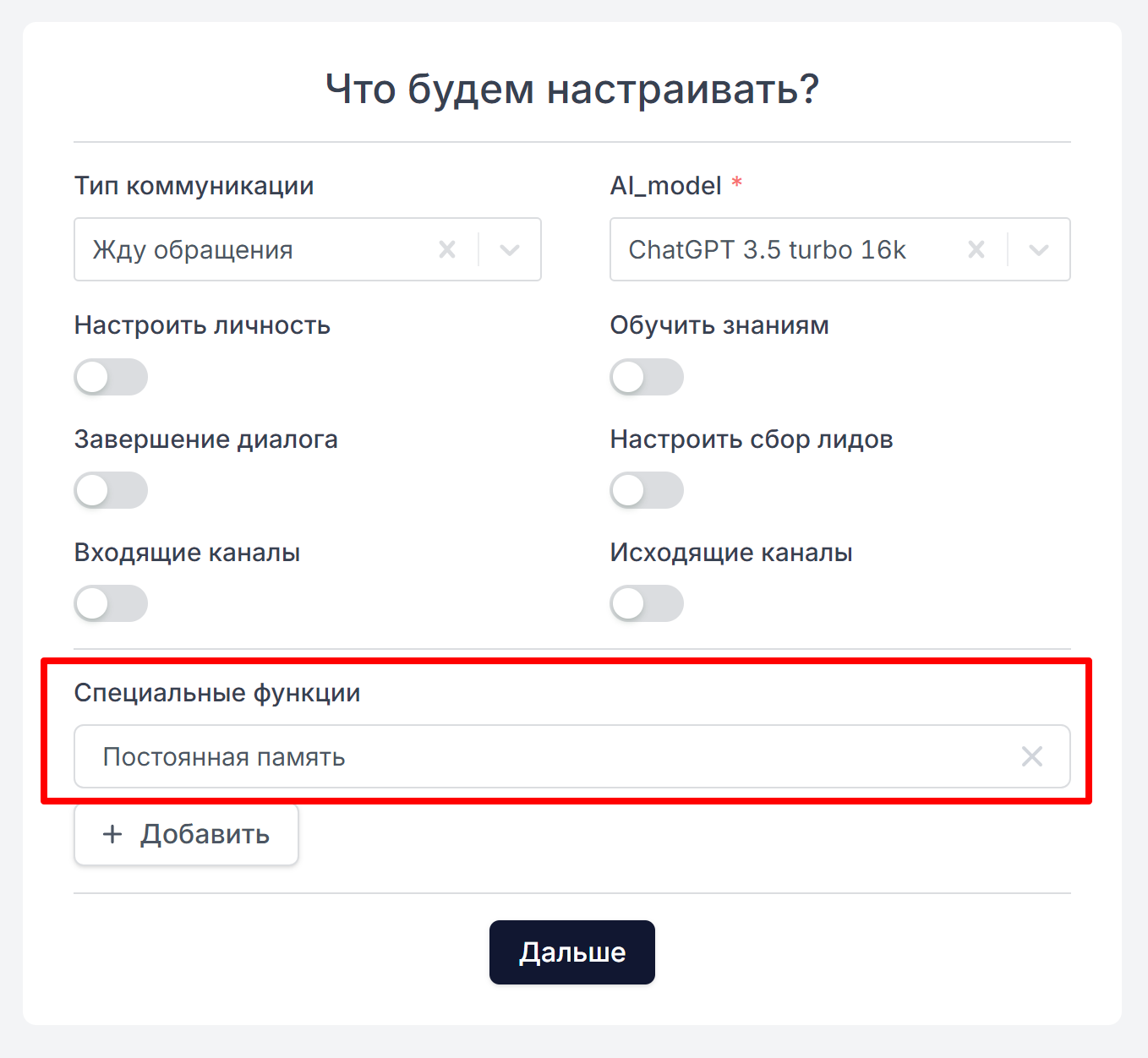Click the 'Тип коммуникации' field label
Viewport: 1148px width, 1058px height.
(x=194, y=186)
